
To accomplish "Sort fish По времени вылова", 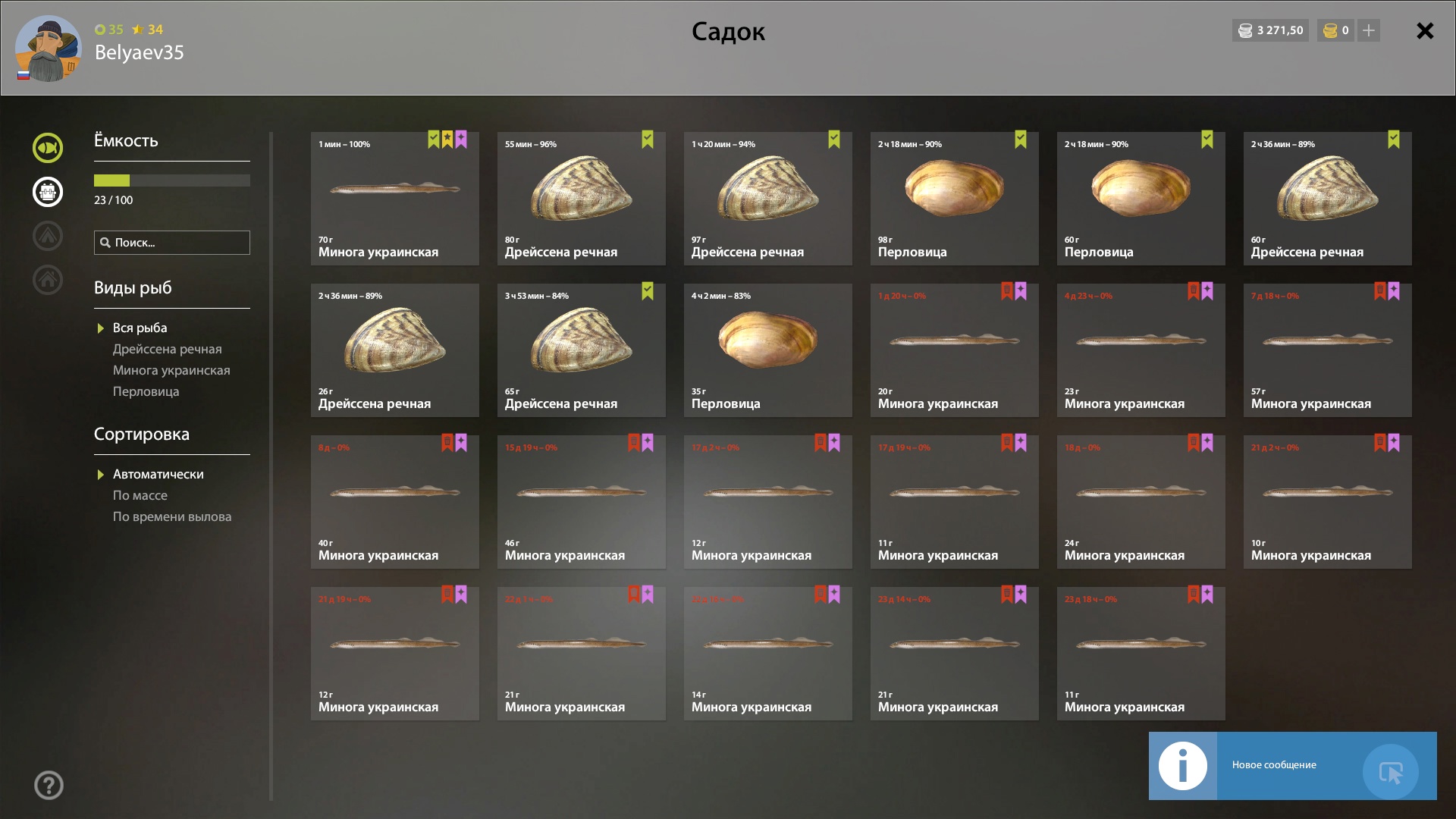I will (172, 516).
